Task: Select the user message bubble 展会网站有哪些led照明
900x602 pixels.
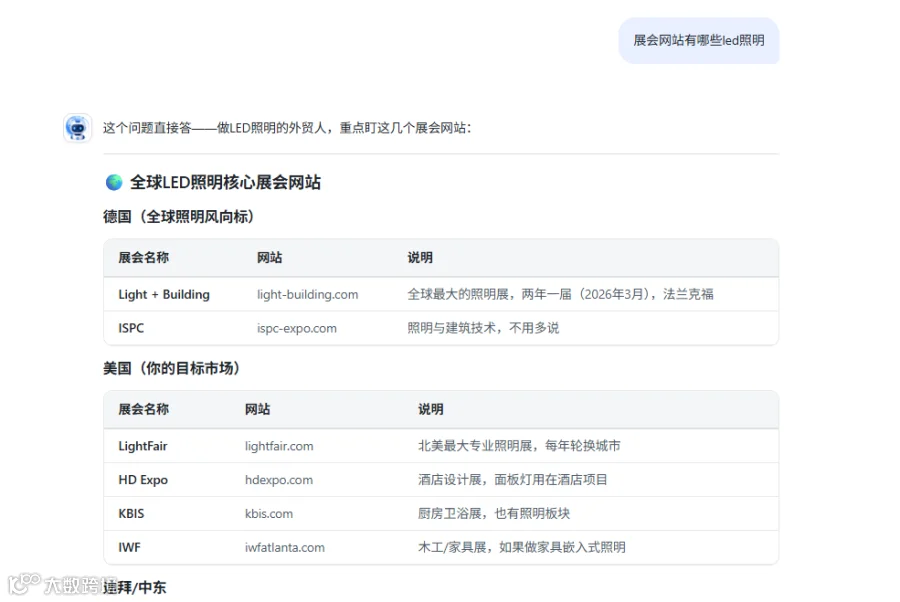Action: [x=699, y=40]
